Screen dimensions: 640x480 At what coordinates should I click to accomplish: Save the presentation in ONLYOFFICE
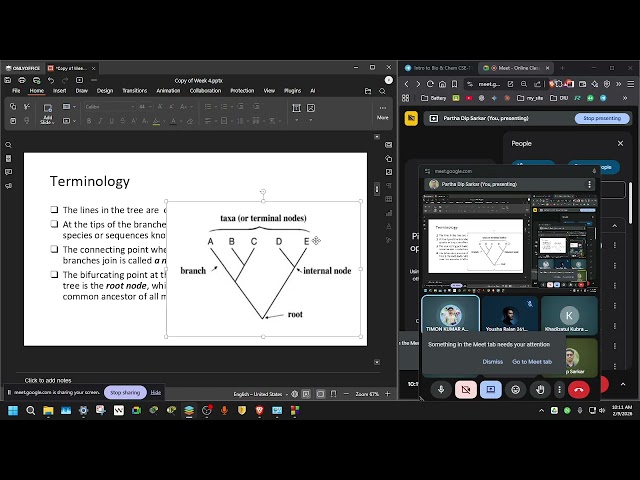tap(8, 80)
